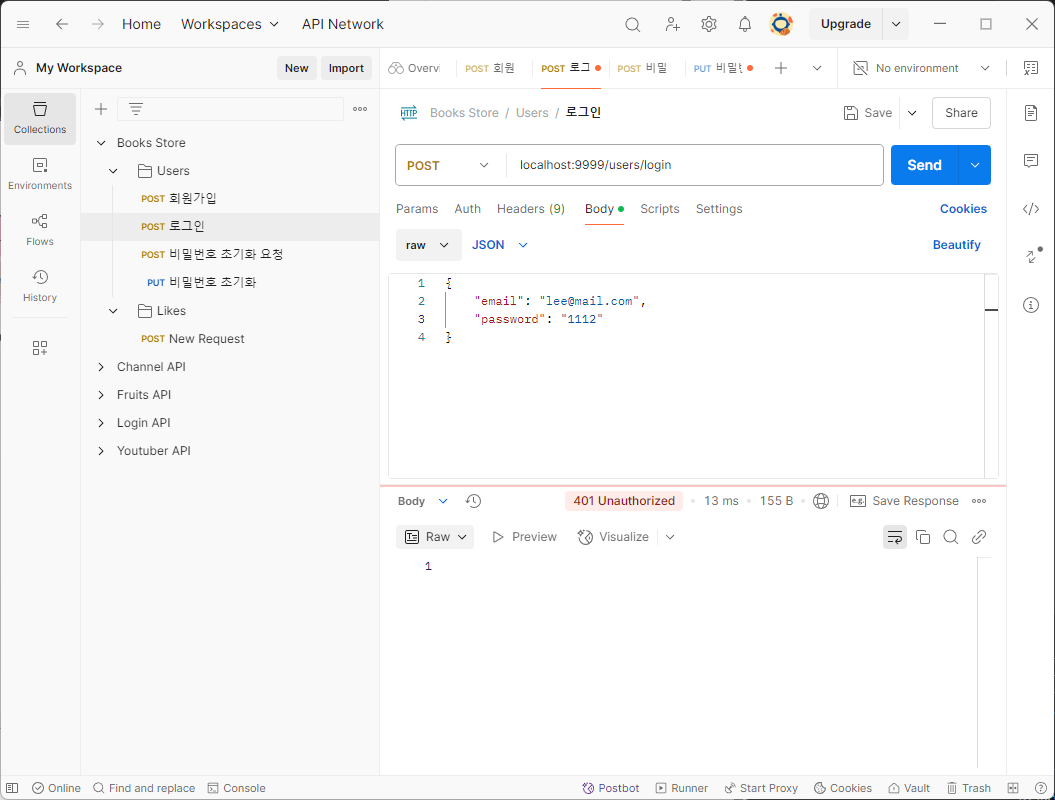Viewport: 1055px width, 800px height.
Task: Open the Overview tab
Action: [415, 68]
